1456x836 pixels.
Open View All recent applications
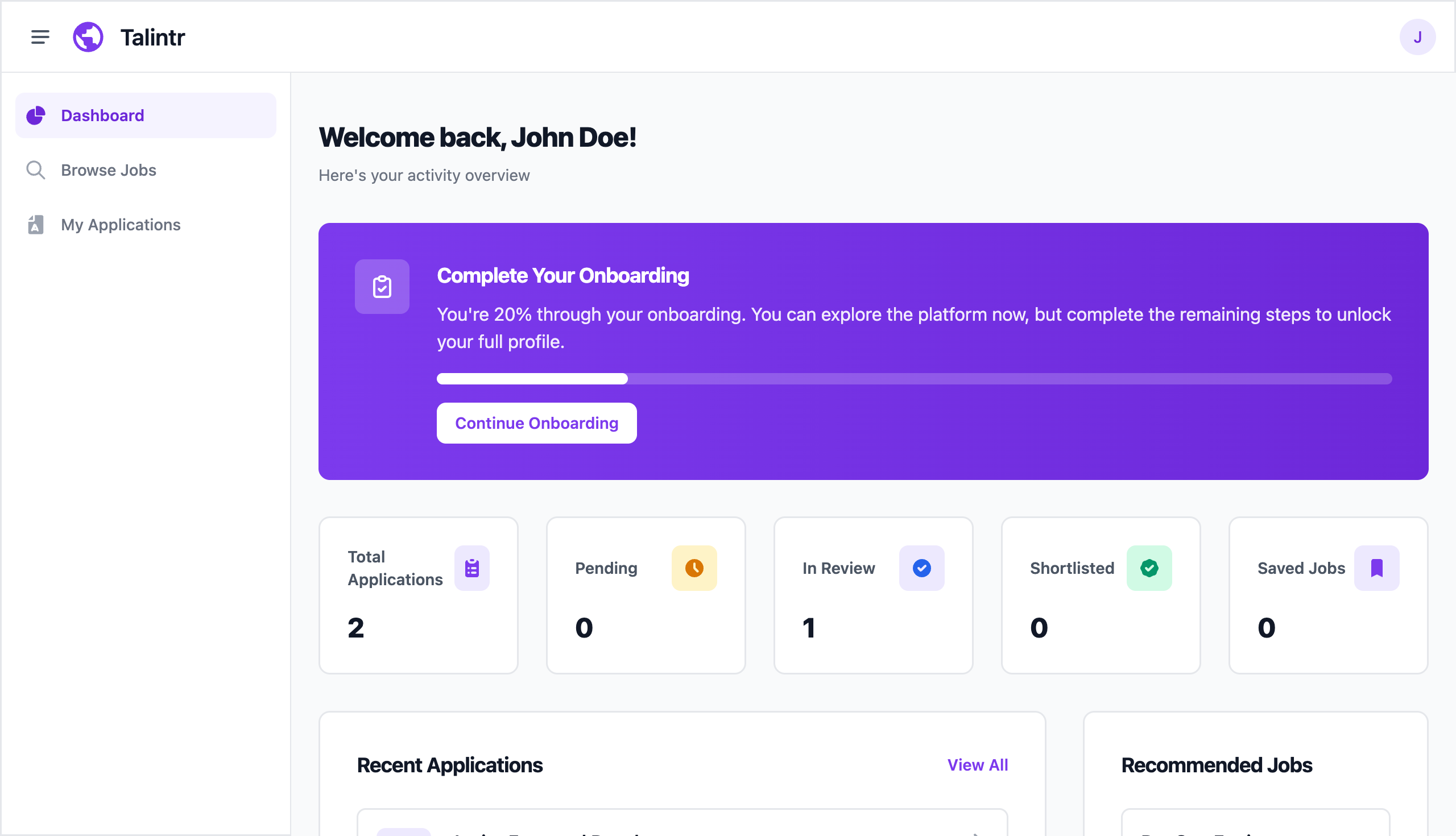(977, 765)
